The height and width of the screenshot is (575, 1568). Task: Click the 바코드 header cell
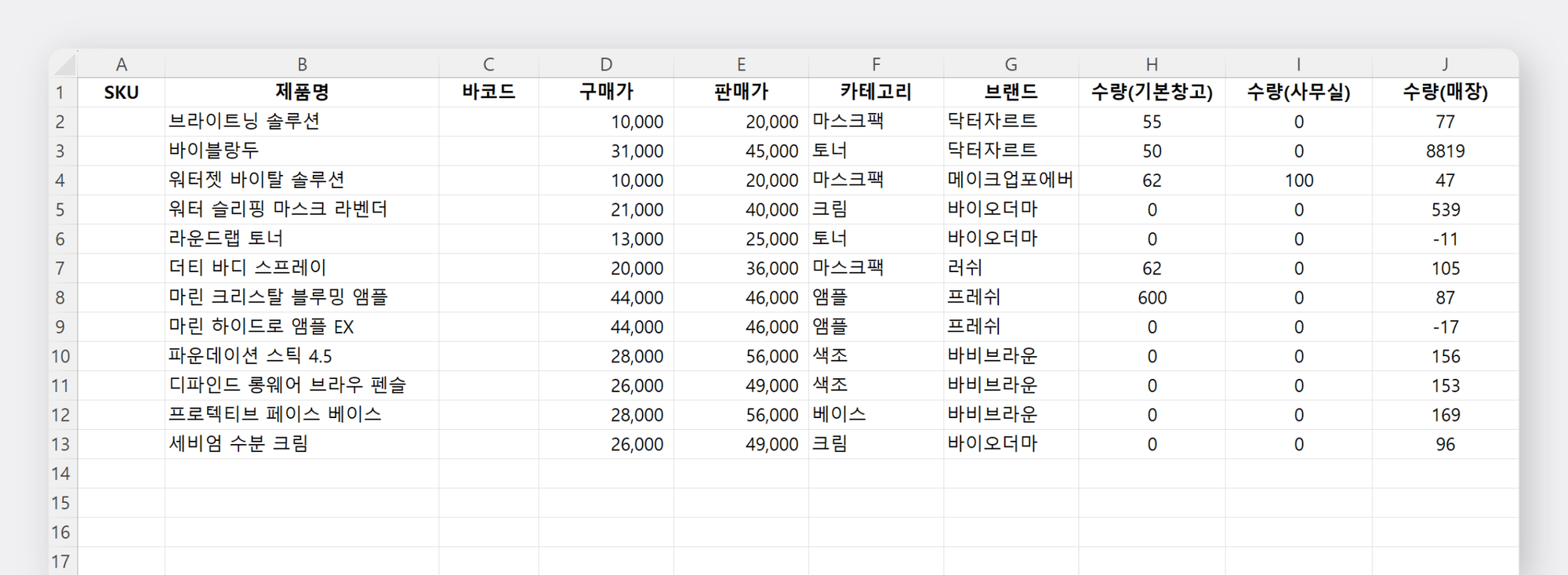tap(488, 93)
